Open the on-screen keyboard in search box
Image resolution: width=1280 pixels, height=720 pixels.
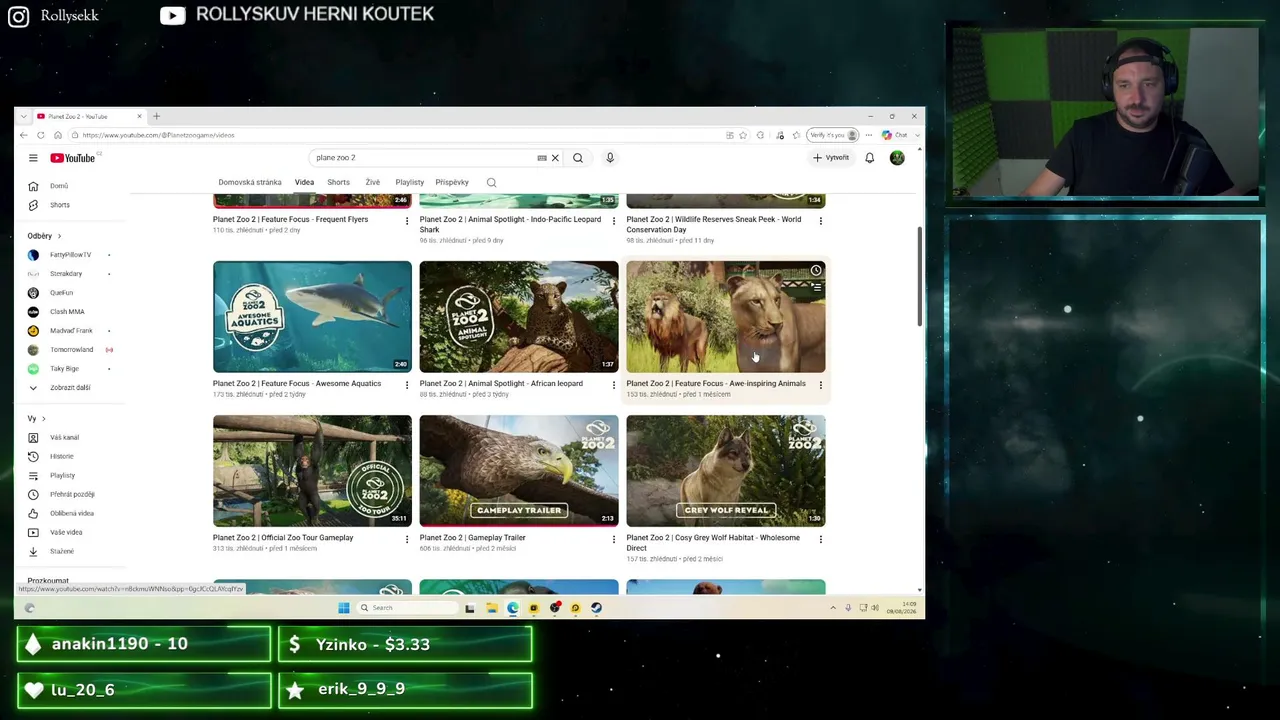542,158
